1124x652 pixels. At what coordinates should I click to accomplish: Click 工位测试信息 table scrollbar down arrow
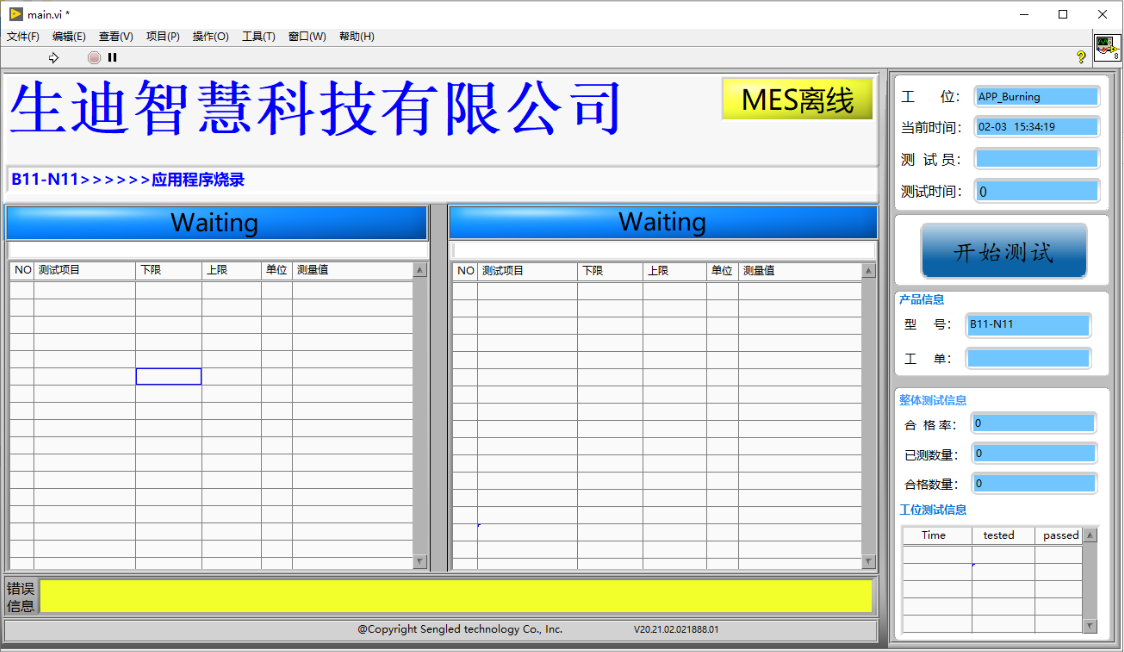pyautogui.click(x=1090, y=625)
